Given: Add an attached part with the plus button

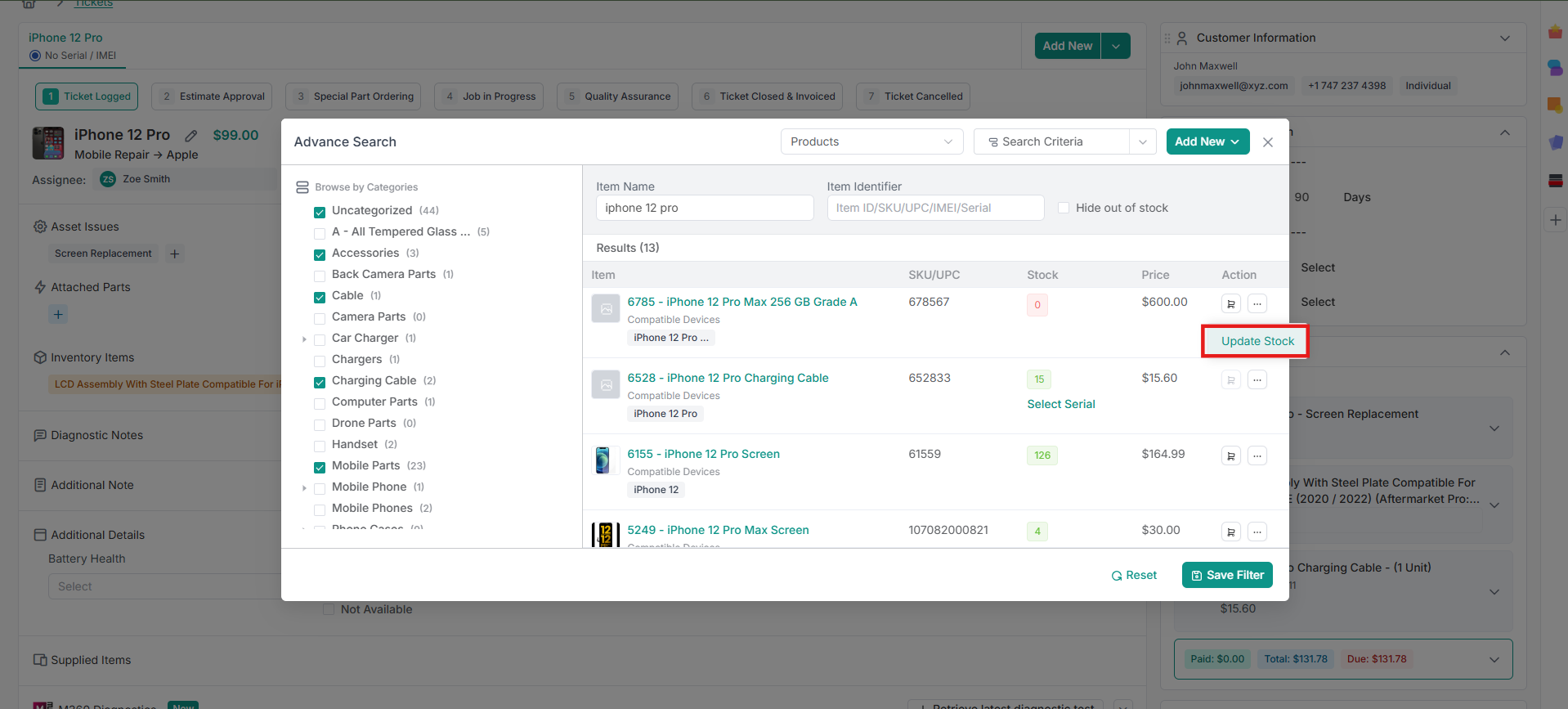Looking at the screenshot, I should pyautogui.click(x=58, y=314).
